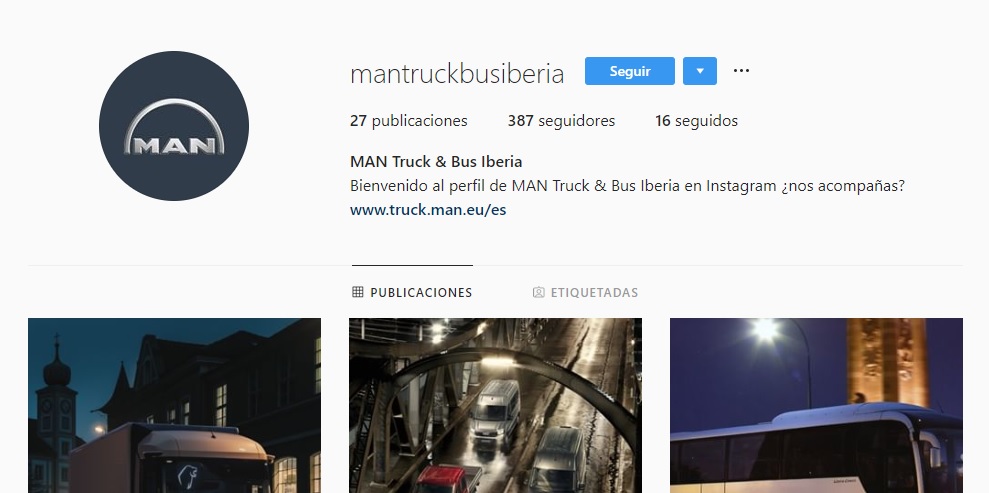
Task: View the 387 seguidores list
Action: point(561,120)
